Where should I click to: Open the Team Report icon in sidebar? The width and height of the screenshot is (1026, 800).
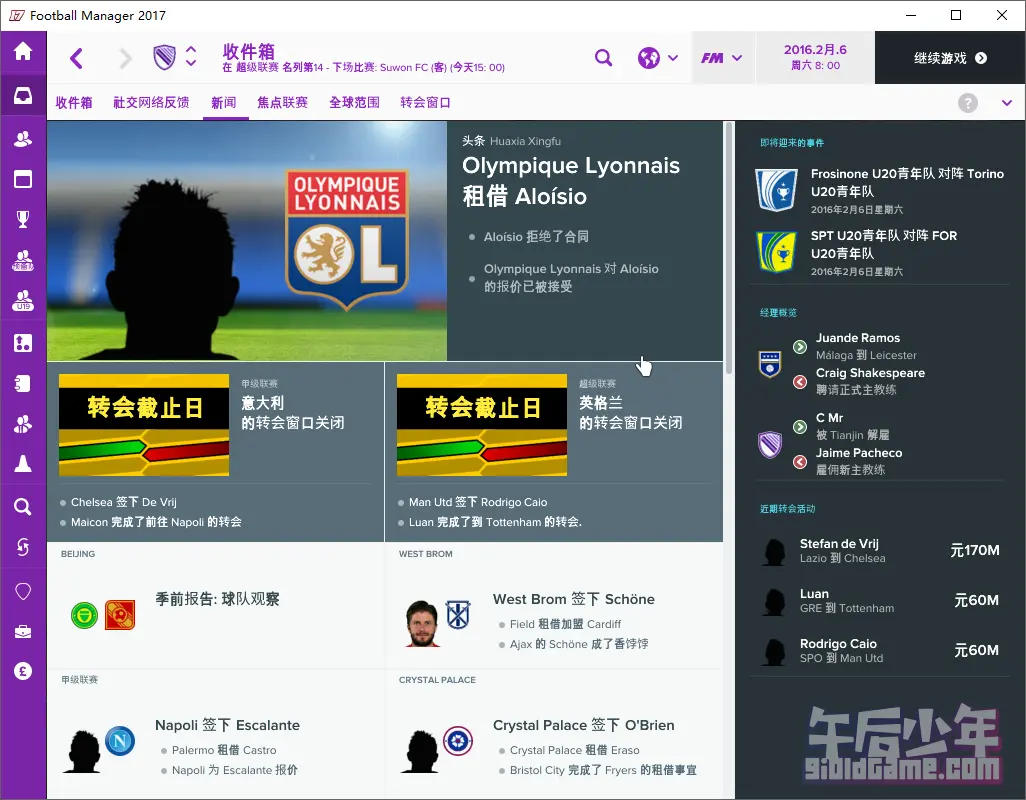(x=23, y=383)
